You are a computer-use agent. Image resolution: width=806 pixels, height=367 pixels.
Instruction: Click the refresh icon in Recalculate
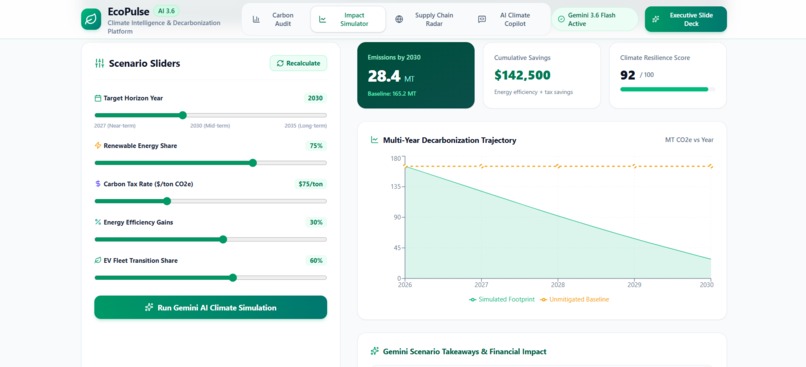coord(280,63)
